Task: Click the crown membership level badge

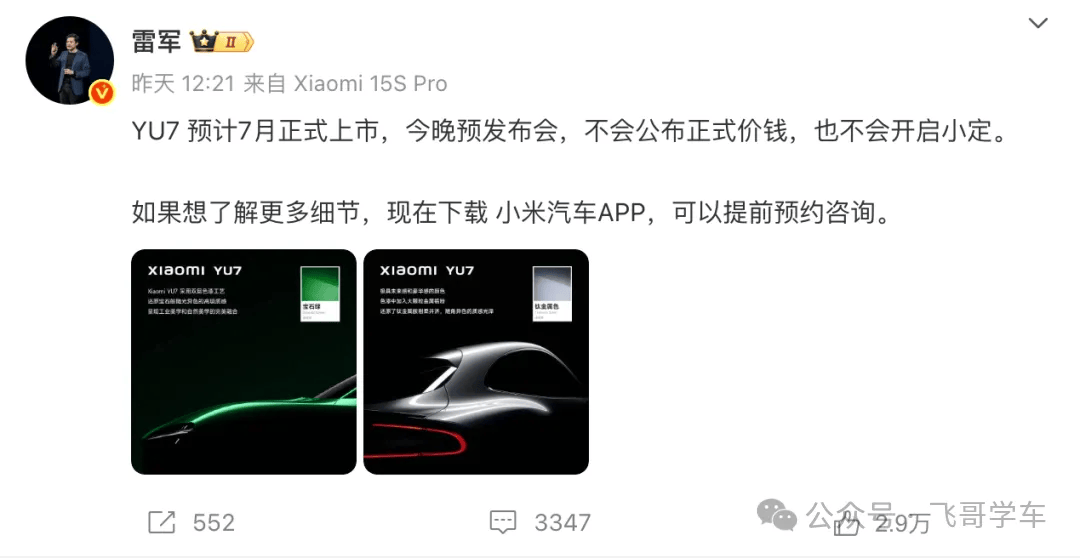Action: pos(222,42)
